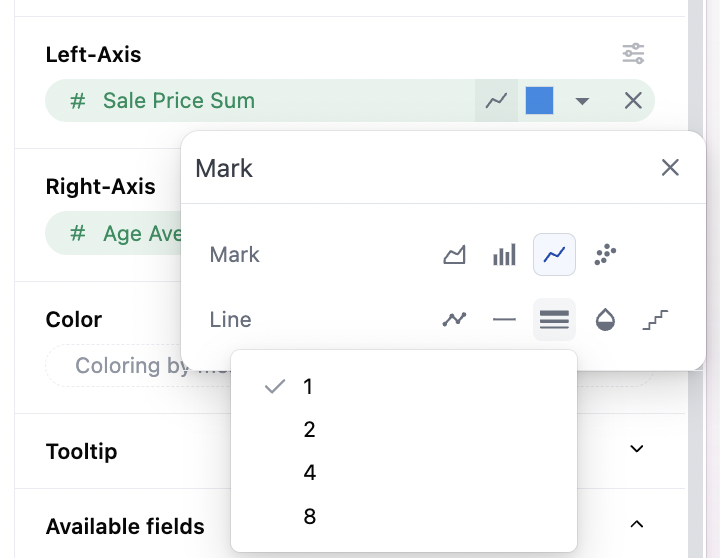This screenshot has height=558, width=720.
Task: Close the Mark popup
Action: pyautogui.click(x=670, y=168)
